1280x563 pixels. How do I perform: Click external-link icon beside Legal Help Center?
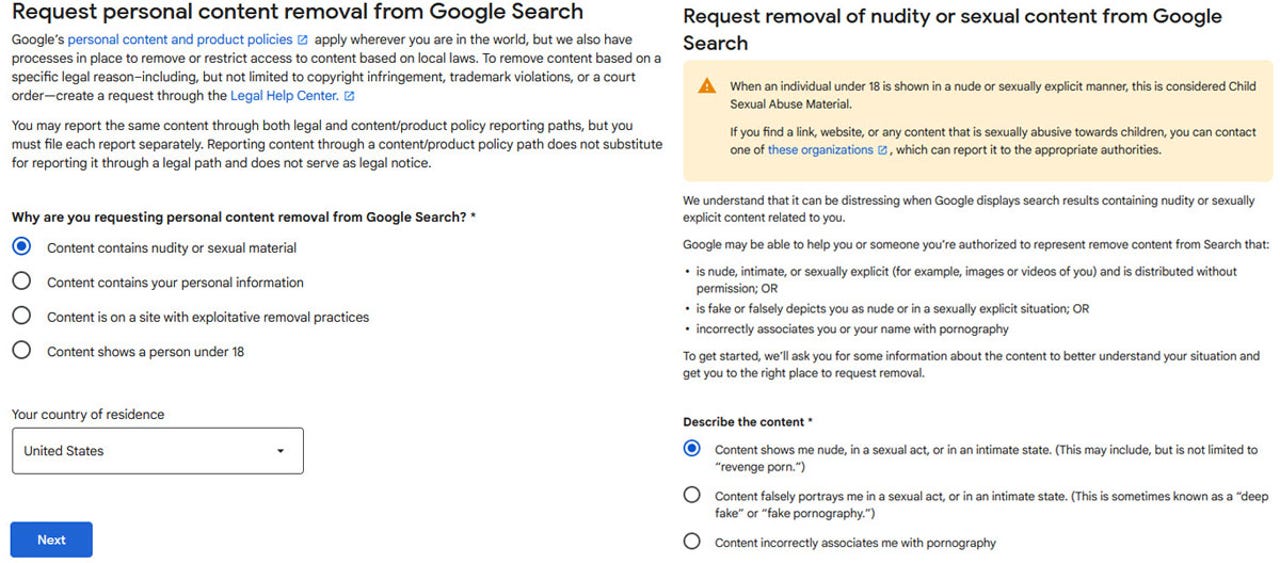349,96
